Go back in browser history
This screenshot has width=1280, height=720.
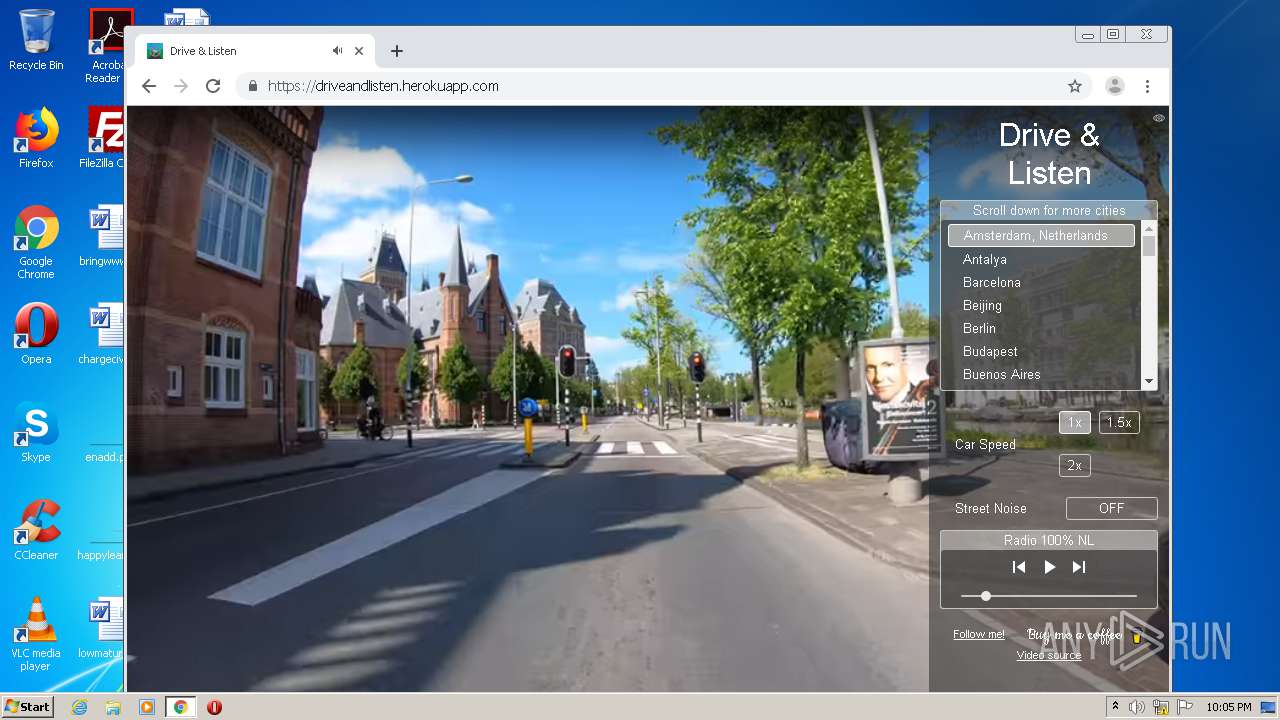pos(149,86)
